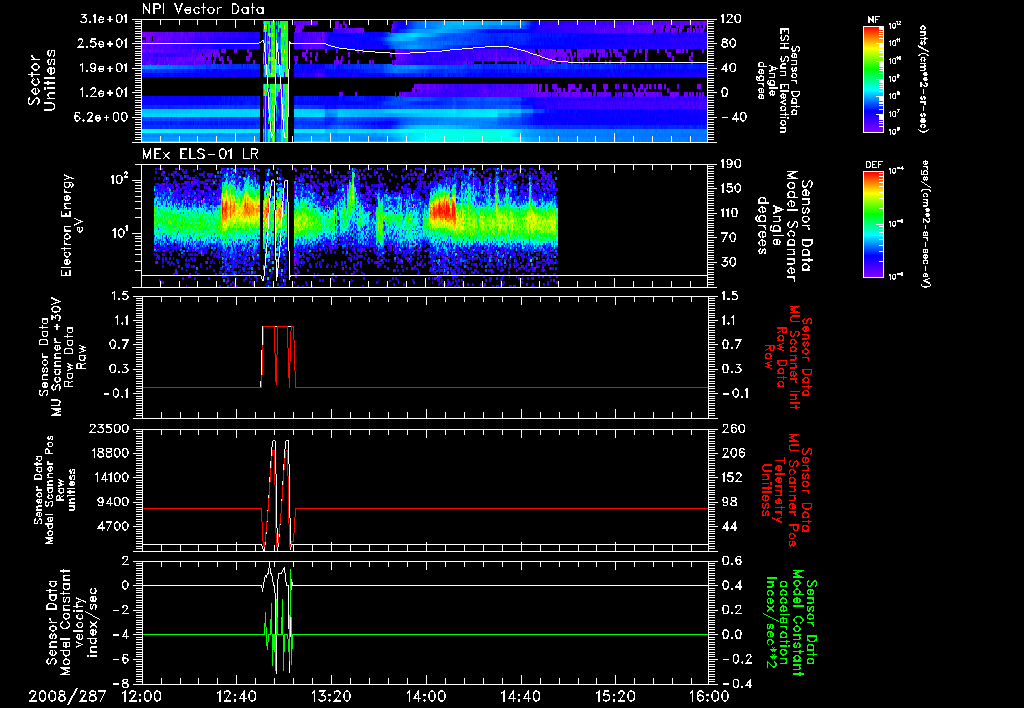The image size is (1024, 708).
Task: Click the 12:00 time axis label
Action: pyautogui.click(x=142, y=696)
